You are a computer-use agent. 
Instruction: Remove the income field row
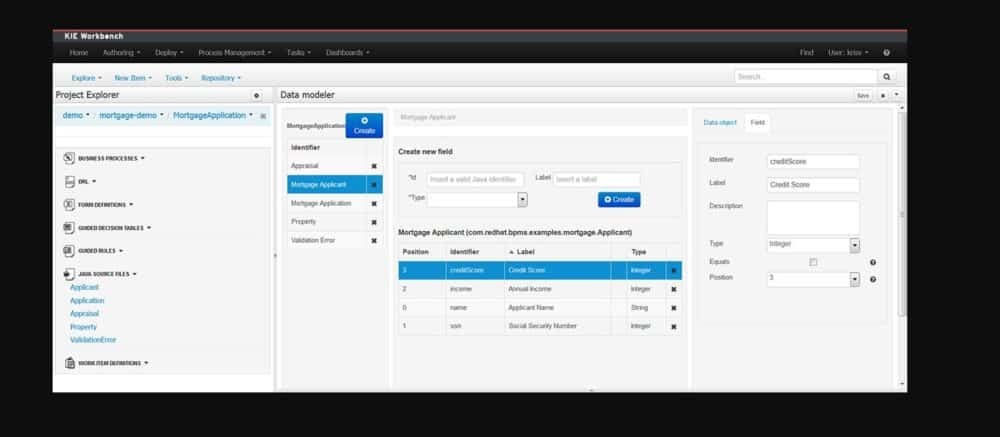tap(673, 289)
